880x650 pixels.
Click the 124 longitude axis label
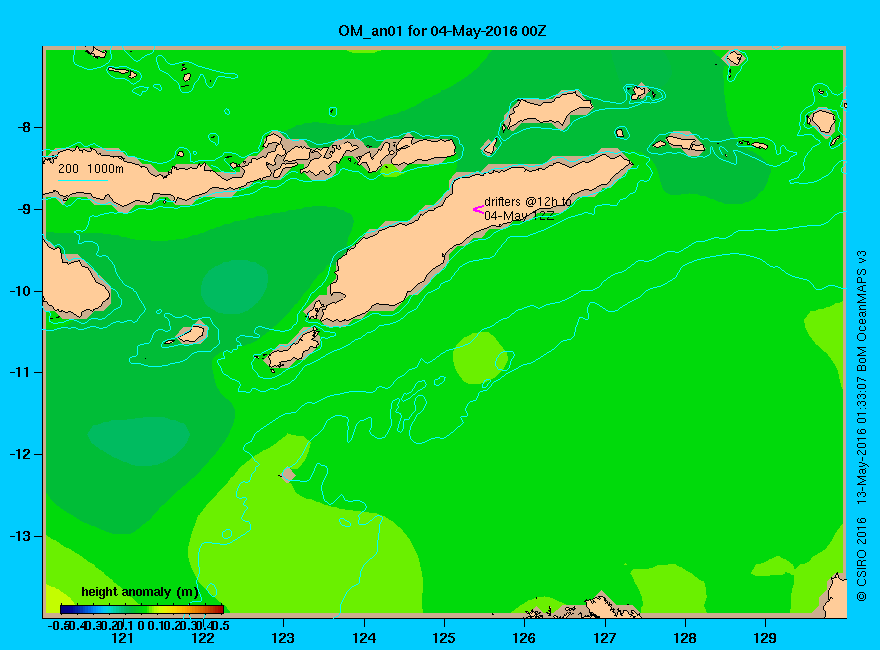pos(364,638)
